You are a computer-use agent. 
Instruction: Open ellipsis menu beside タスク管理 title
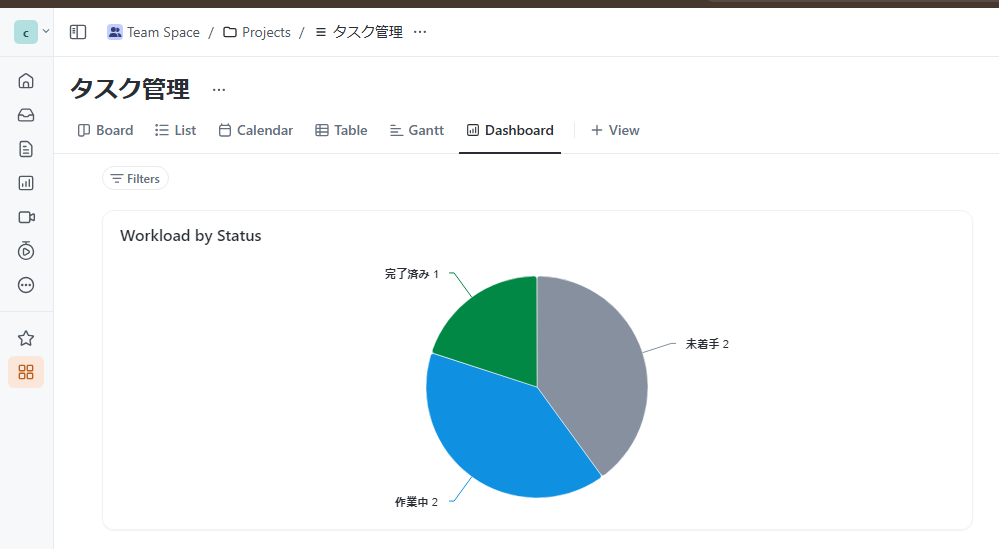tap(219, 90)
